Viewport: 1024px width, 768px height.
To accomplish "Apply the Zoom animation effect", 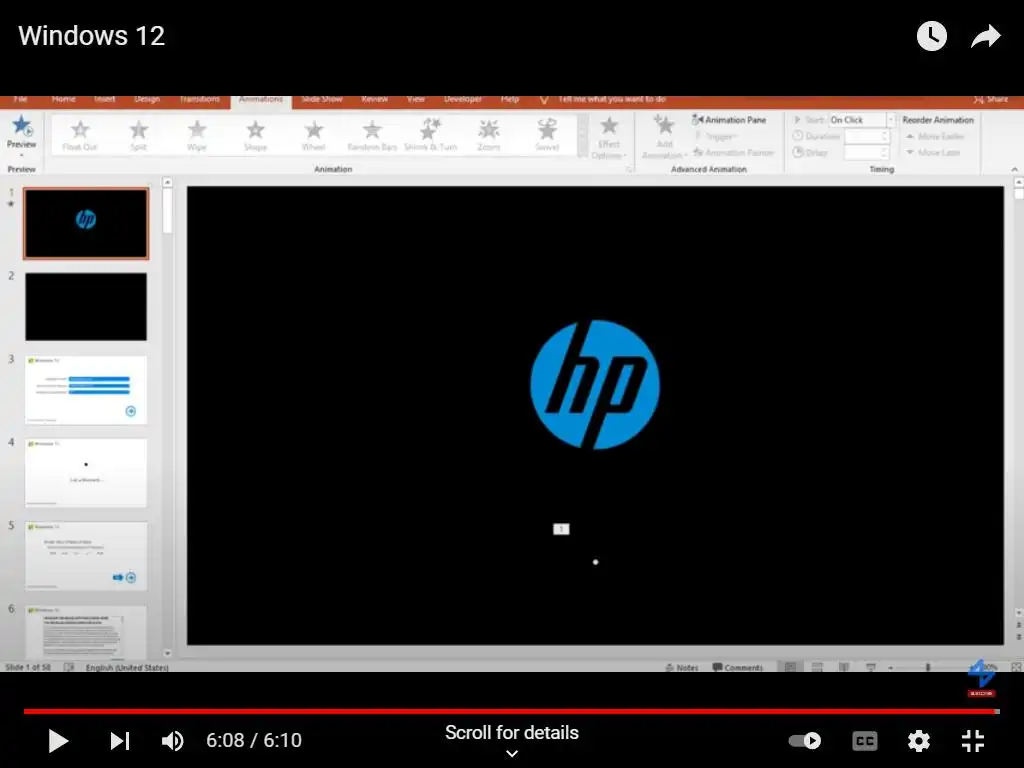I will point(488,136).
